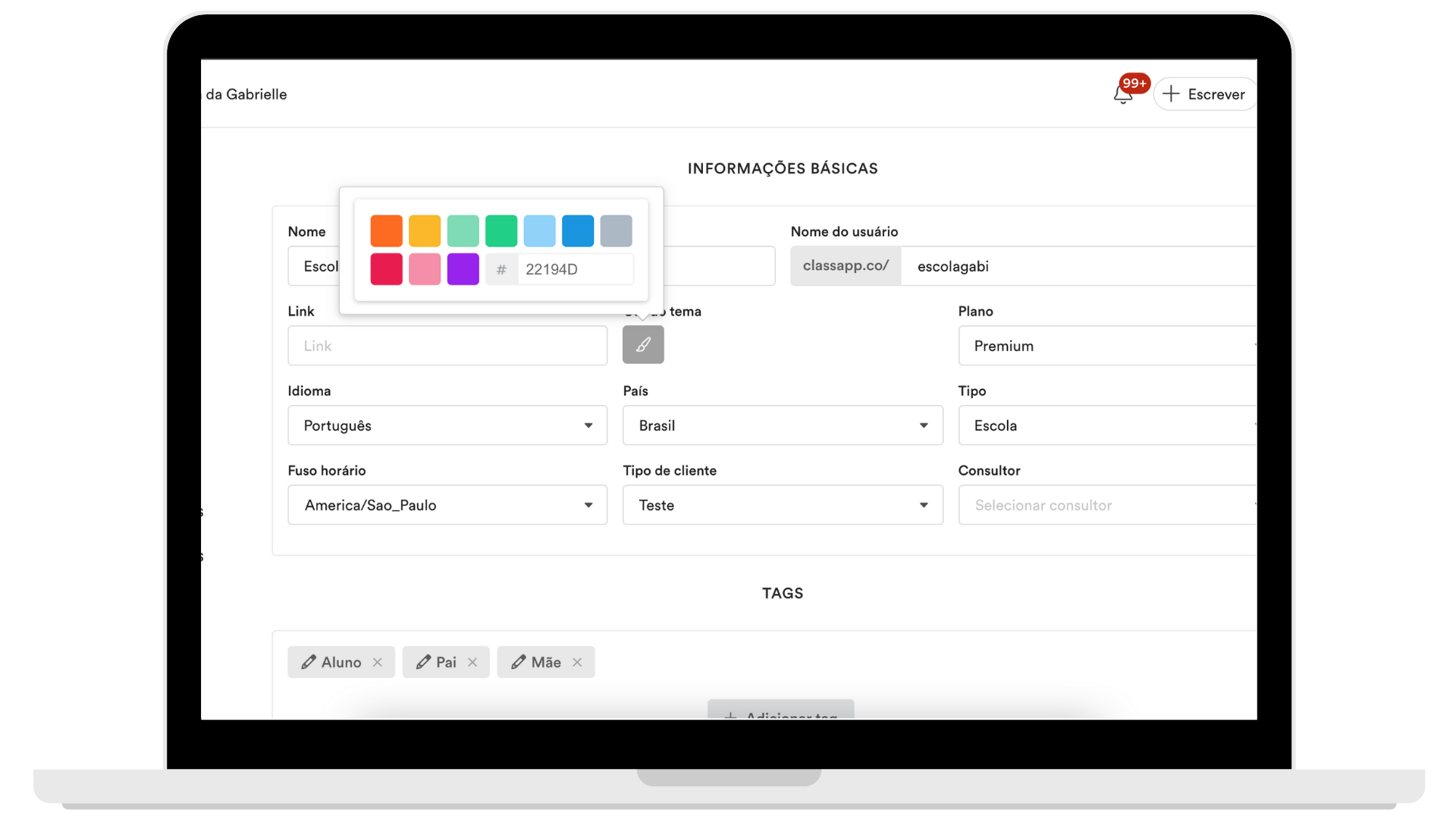
Task: Select the yellow color swatch
Action: pos(425,231)
